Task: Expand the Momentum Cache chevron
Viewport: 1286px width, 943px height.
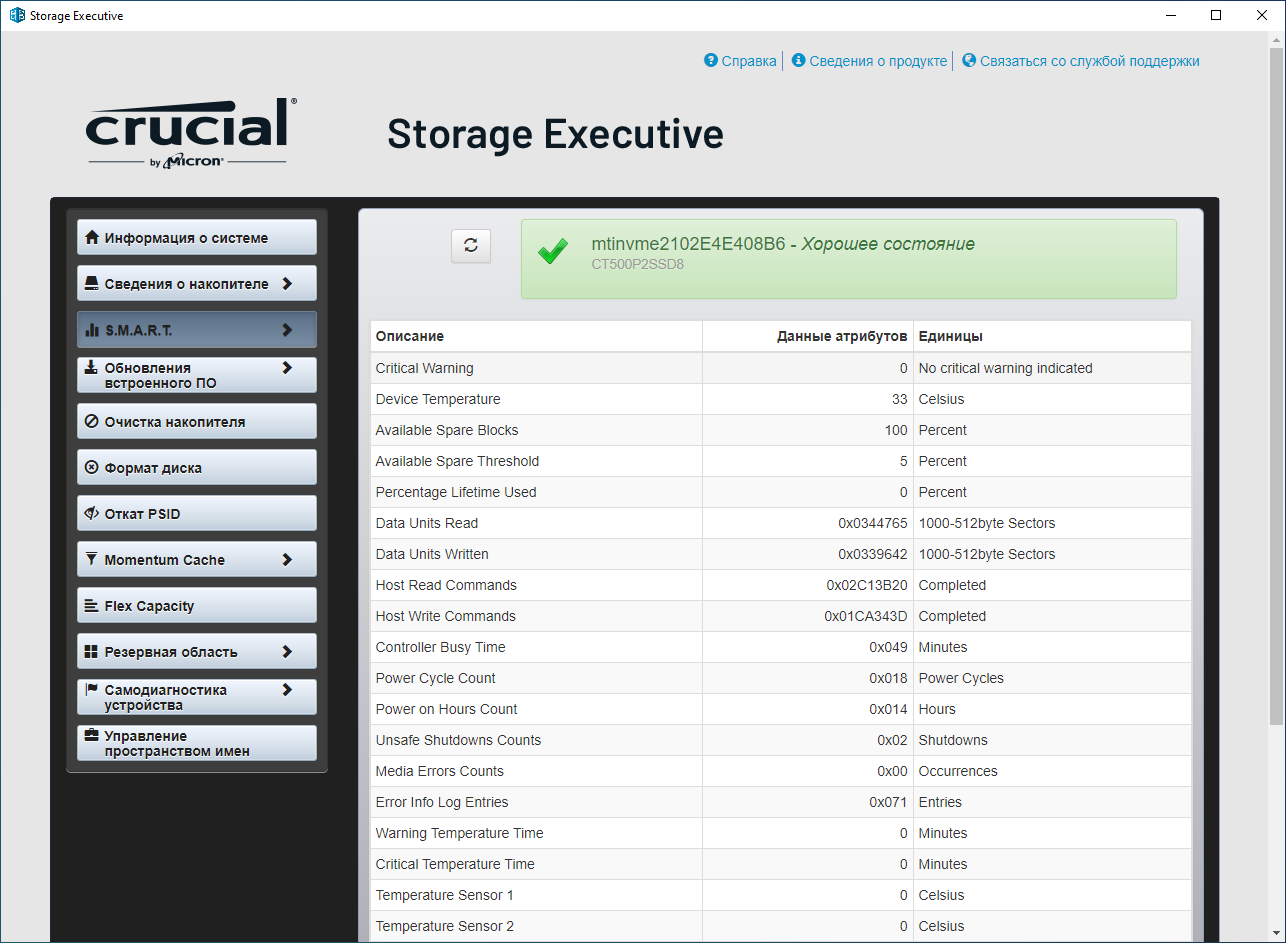Action: 287,560
